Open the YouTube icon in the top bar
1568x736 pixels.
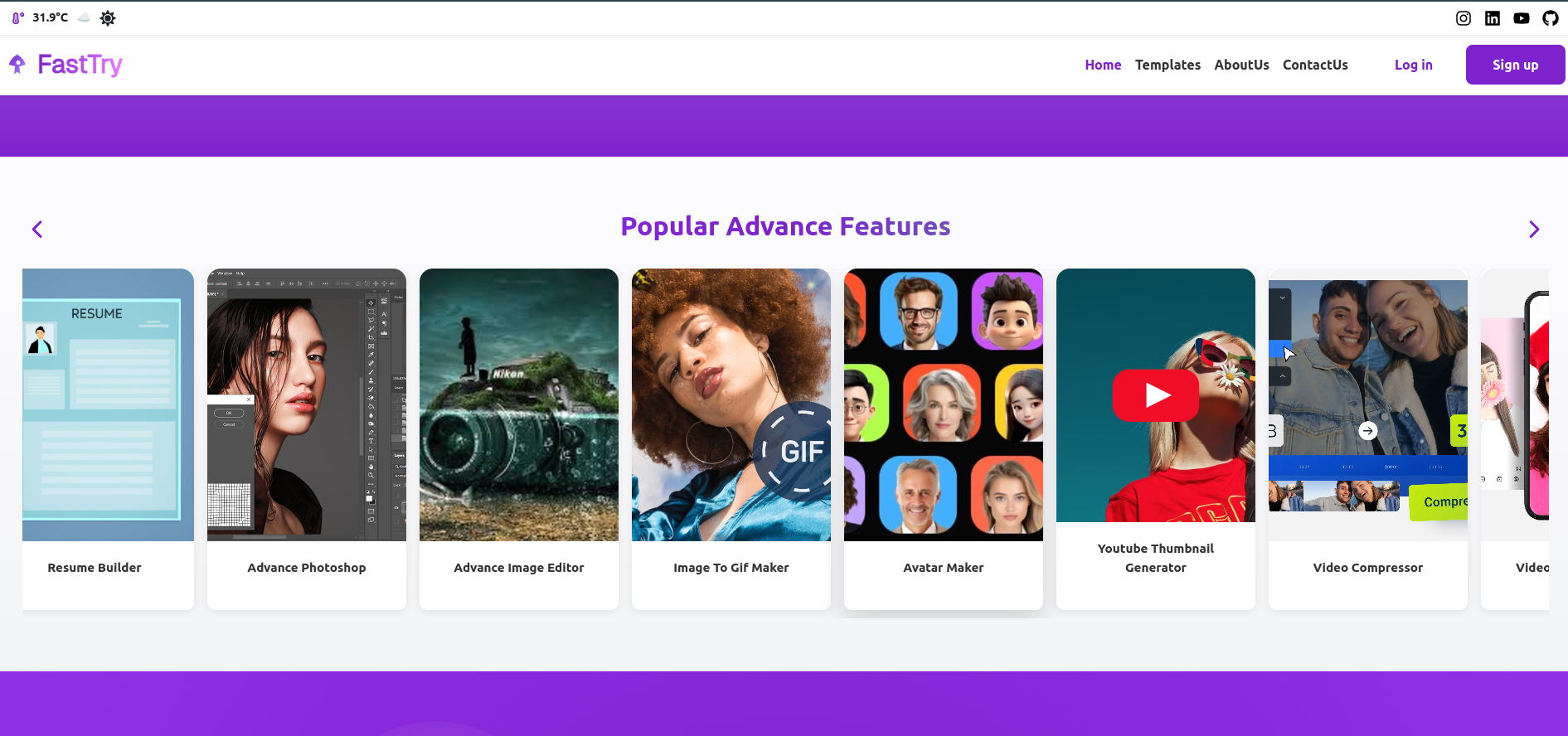click(1522, 18)
